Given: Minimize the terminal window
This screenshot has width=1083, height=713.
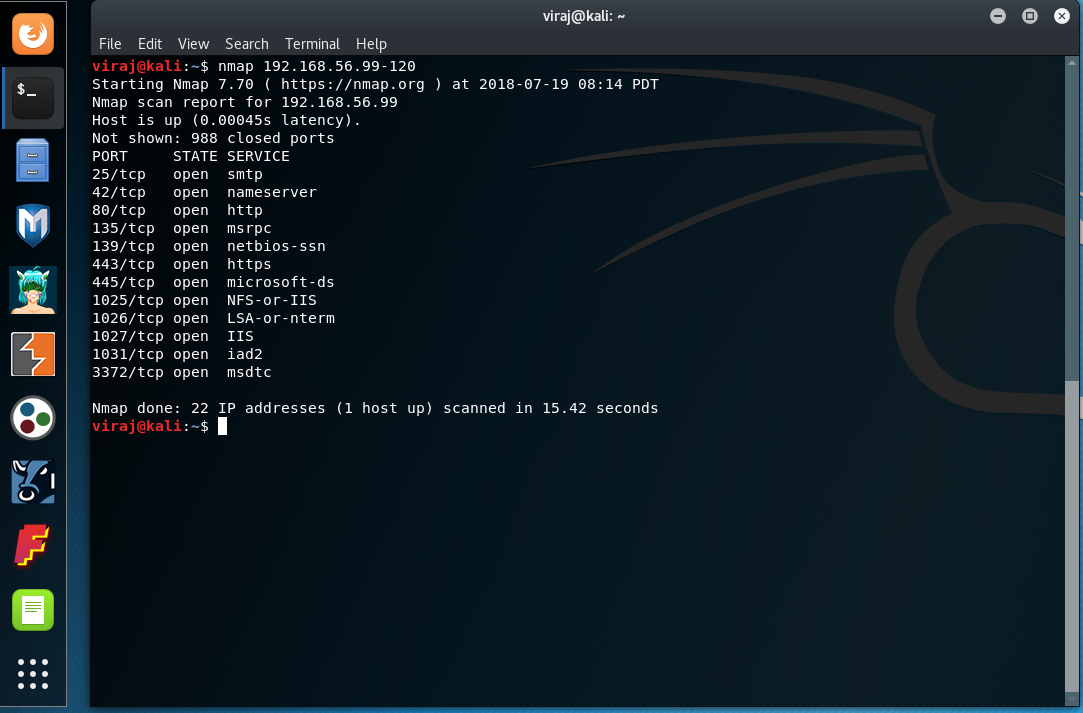Looking at the screenshot, I should pos(998,16).
